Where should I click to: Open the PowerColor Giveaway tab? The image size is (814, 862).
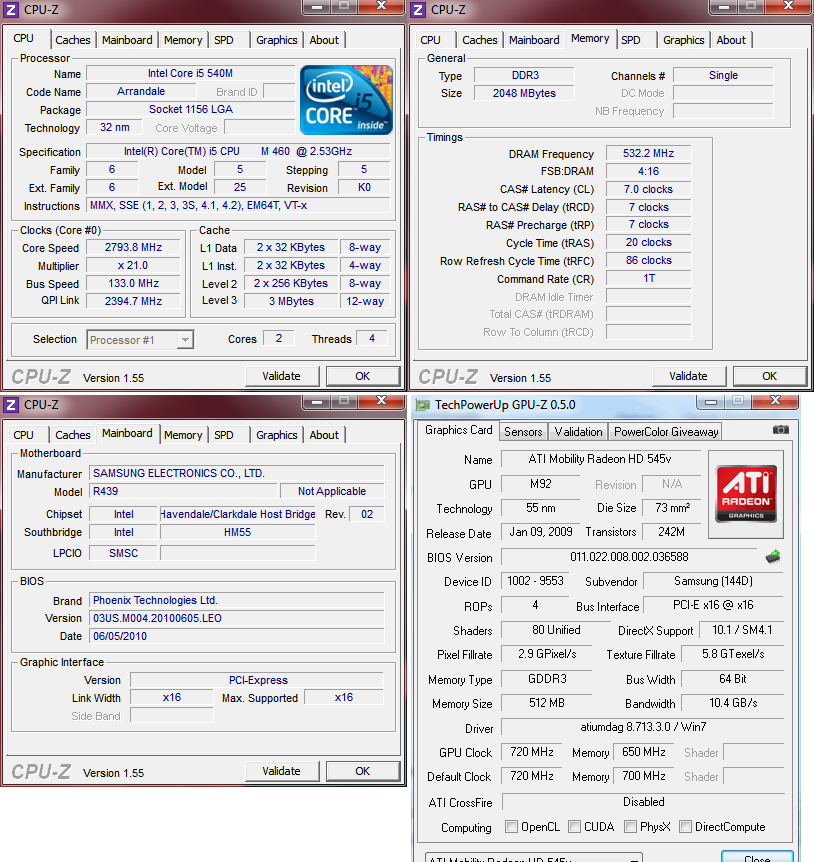click(x=666, y=432)
